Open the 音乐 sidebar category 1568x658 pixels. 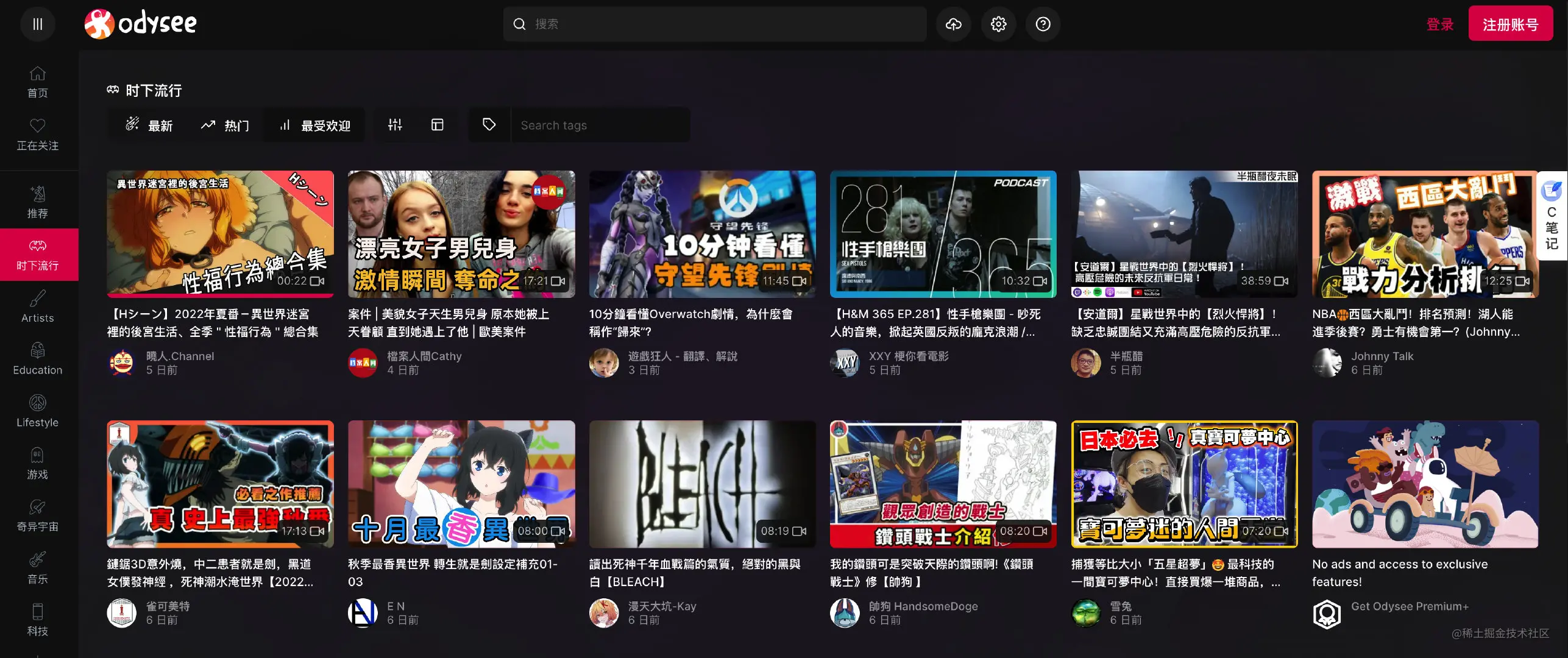[x=38, y=568]
